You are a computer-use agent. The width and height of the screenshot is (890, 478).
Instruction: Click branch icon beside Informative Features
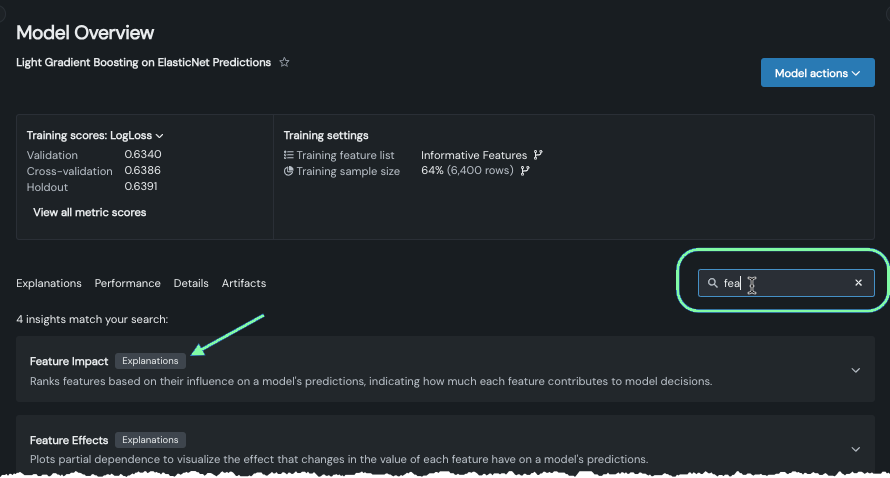tap(538, 155)
